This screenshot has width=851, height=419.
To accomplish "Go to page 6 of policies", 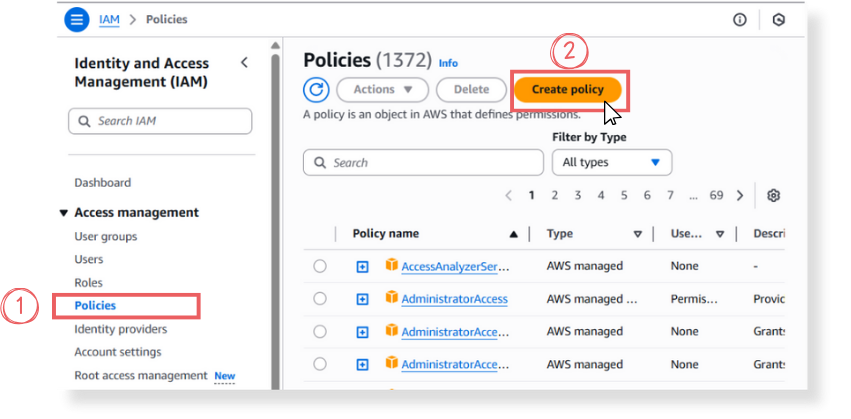I will pos(647,195).
